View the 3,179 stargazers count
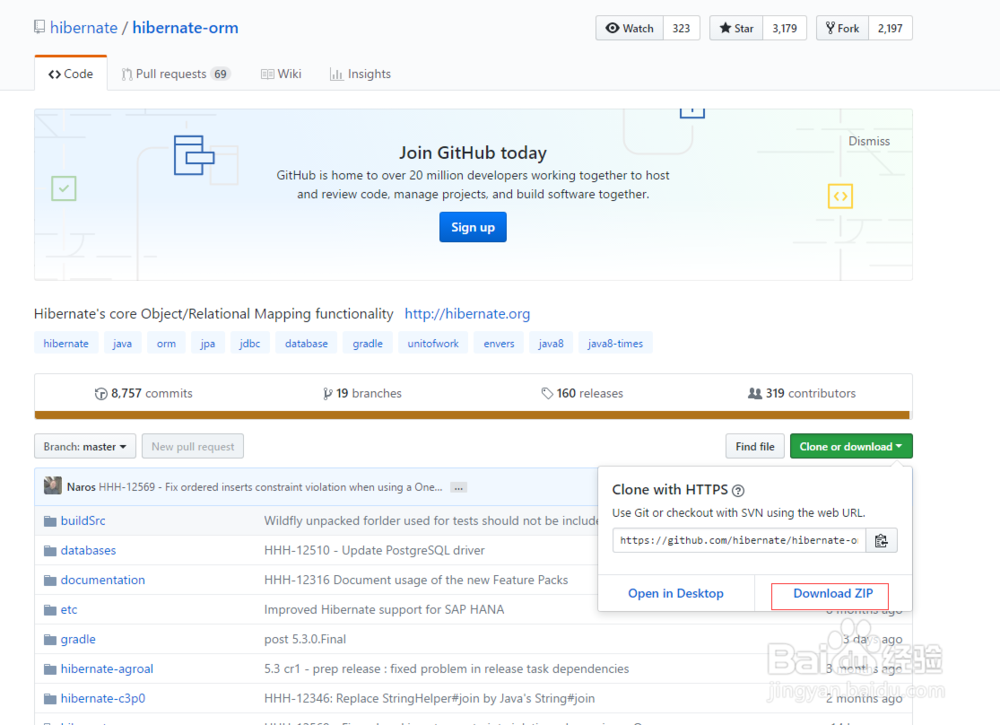Viewport: 1000px width, 725px height. 784,28
